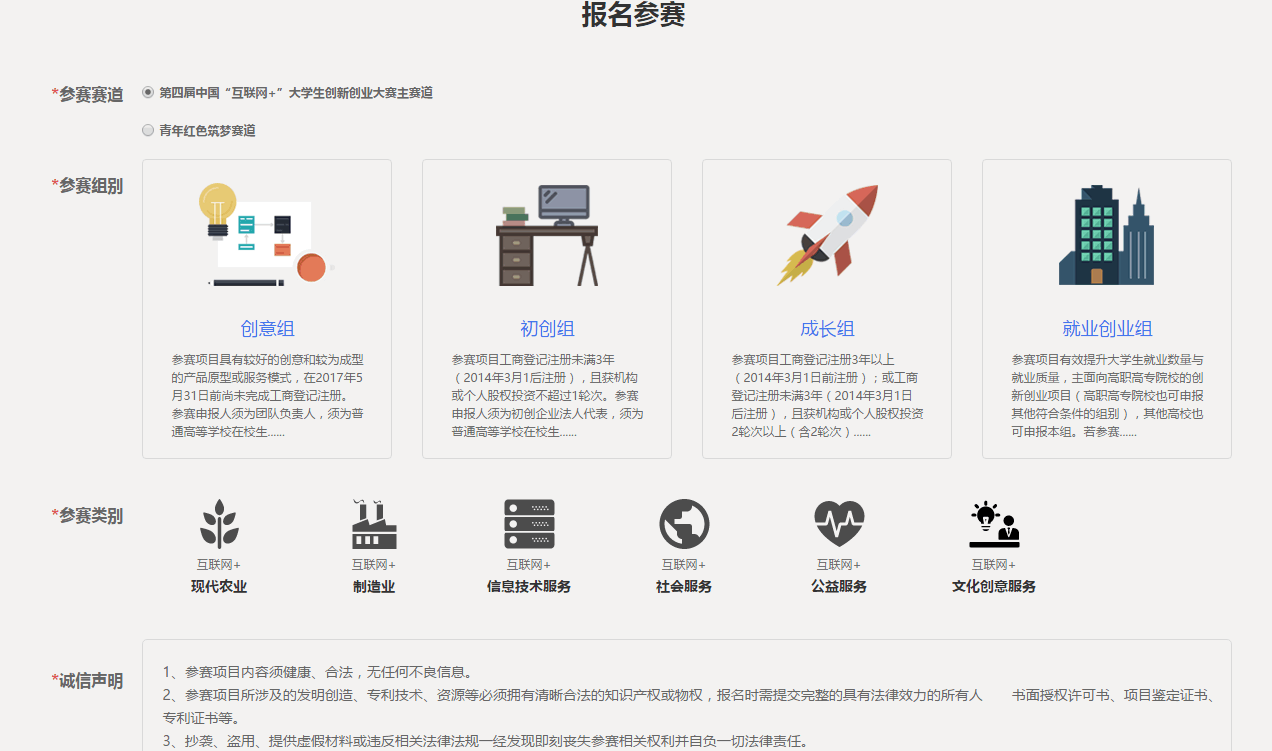Select the 社会服务 globe icon

[684, 524]
